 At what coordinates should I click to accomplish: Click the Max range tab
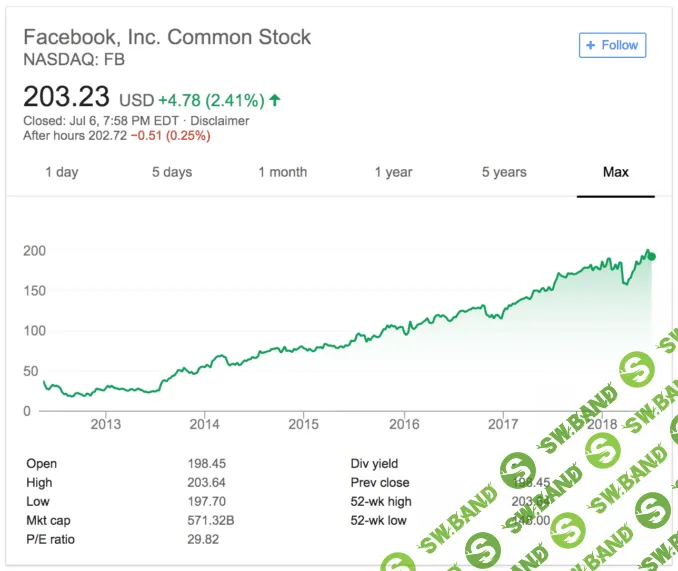point(615,172)
